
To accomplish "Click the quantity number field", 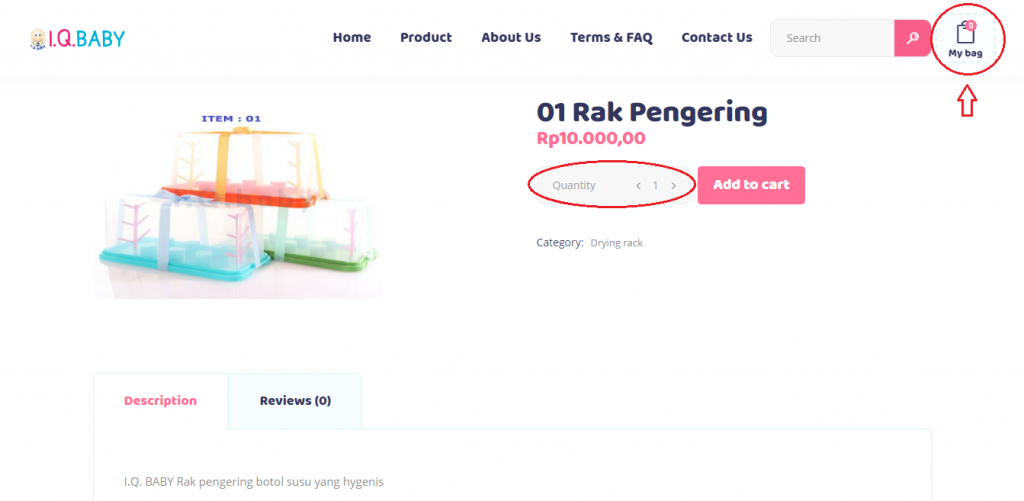I will pos(656,186).
